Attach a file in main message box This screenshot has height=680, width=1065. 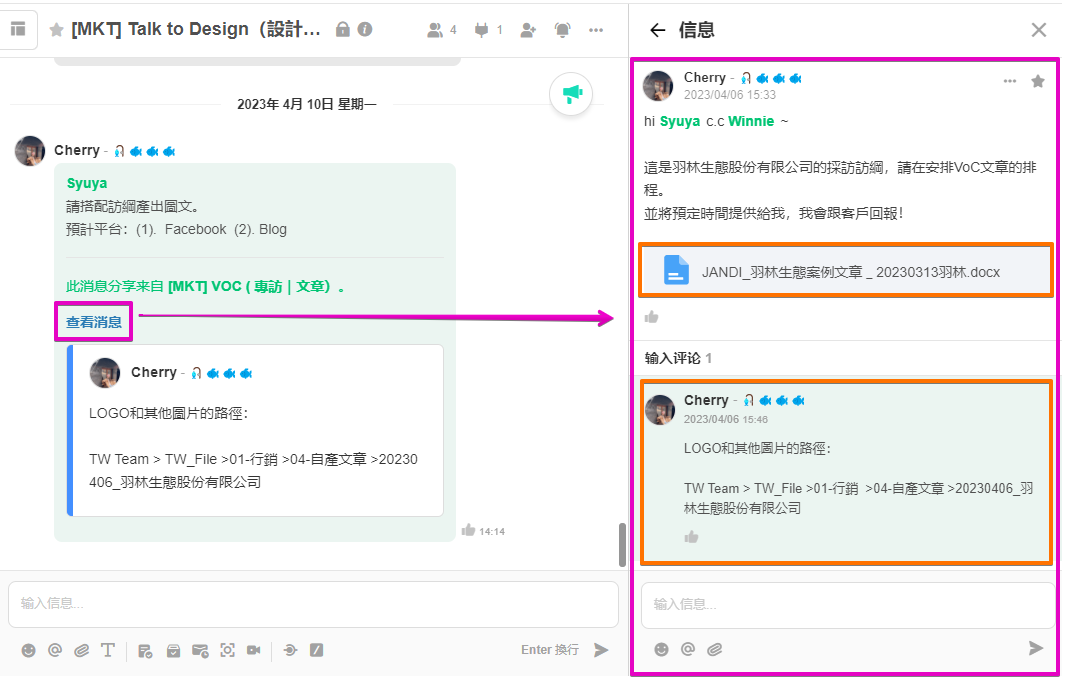82,650
